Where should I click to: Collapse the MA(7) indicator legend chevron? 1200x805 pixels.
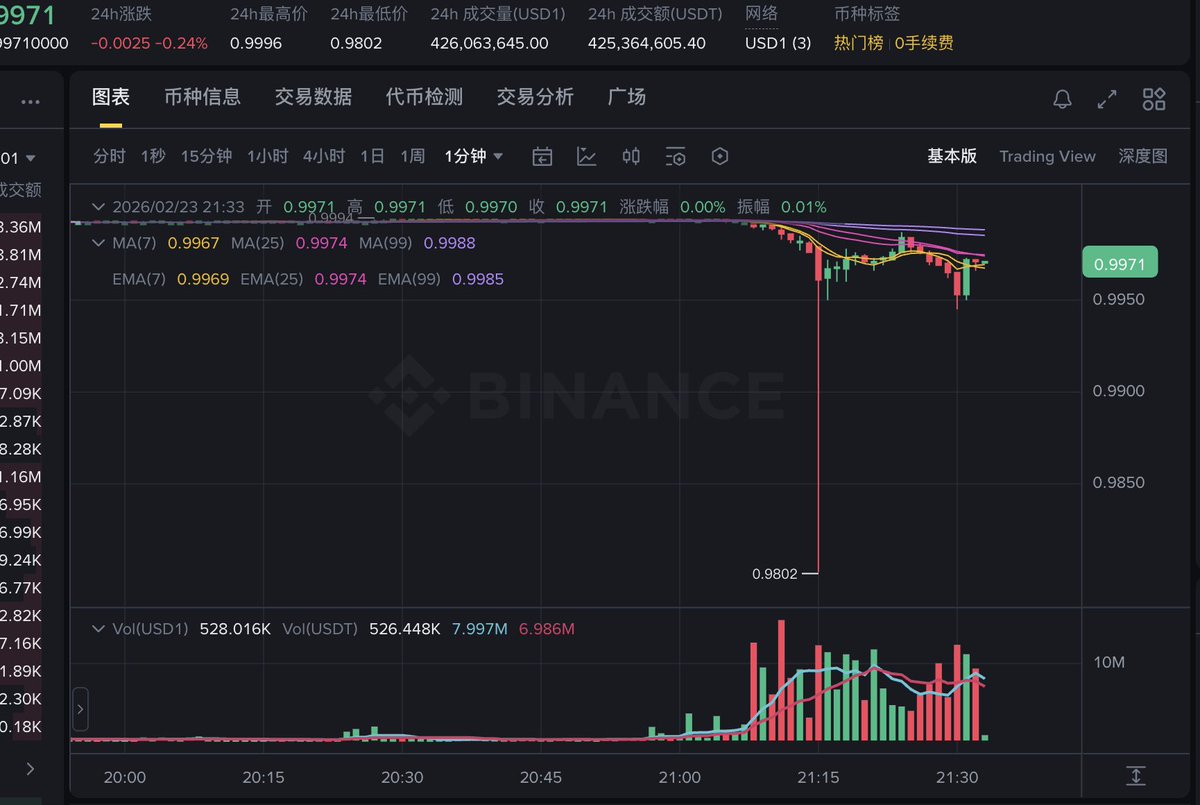pyautogui.click(x=98, y=243)
